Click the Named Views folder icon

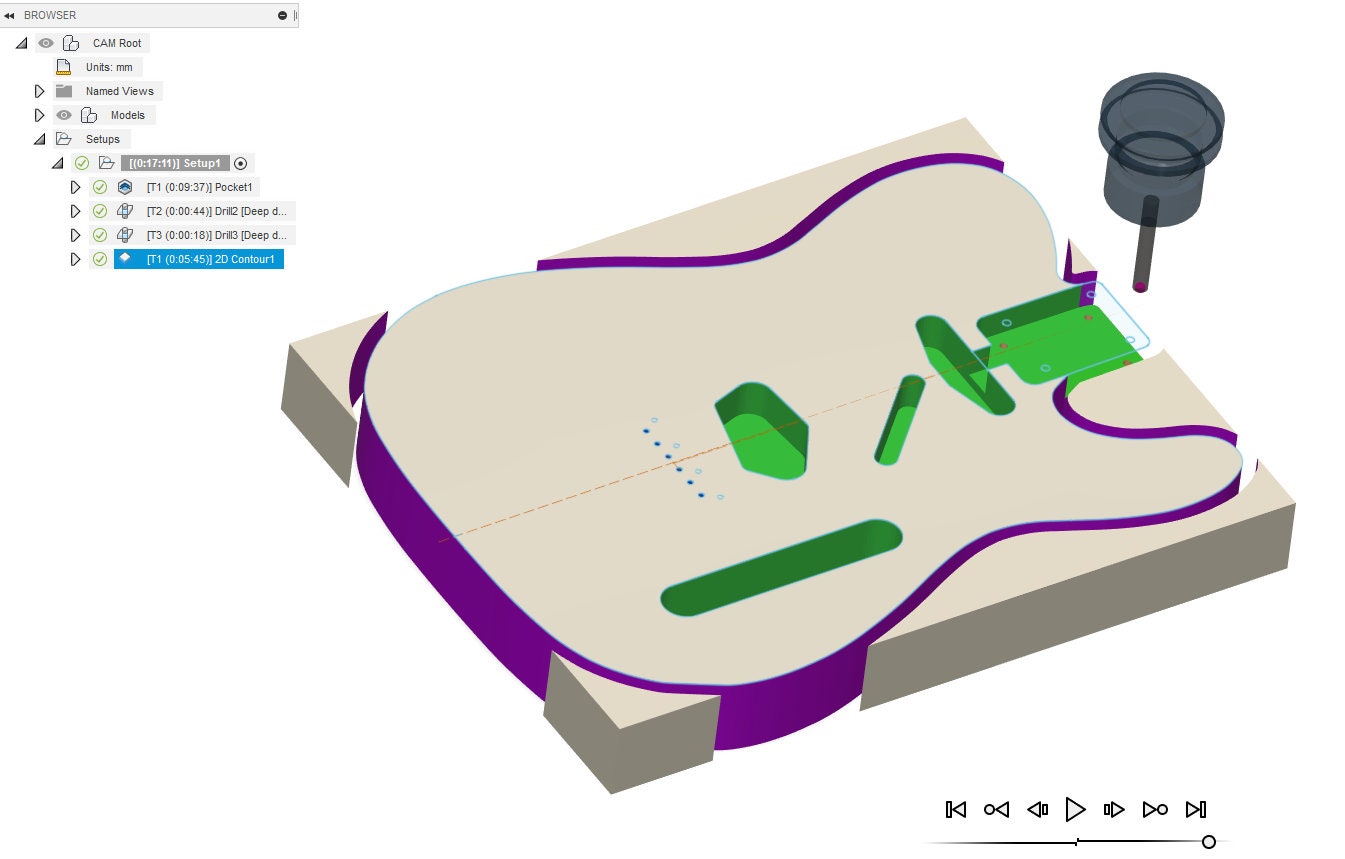click(x=65, y=91)
